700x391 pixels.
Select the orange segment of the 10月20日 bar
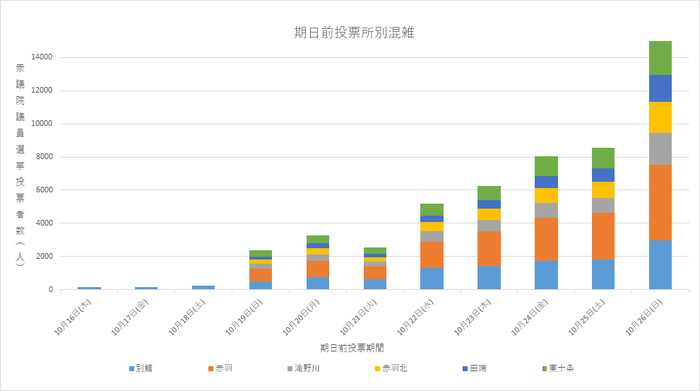tap(318, 269)
